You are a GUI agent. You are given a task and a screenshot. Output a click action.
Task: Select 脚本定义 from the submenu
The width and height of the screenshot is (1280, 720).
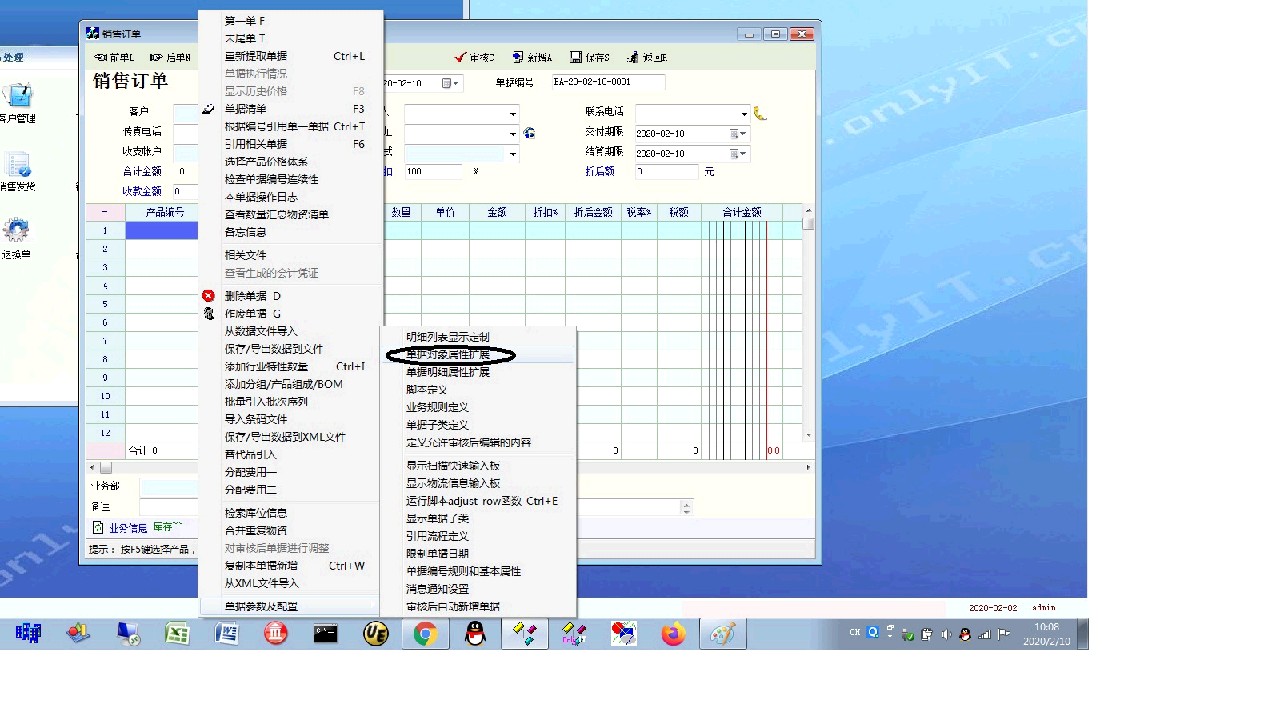coord(426,390)
